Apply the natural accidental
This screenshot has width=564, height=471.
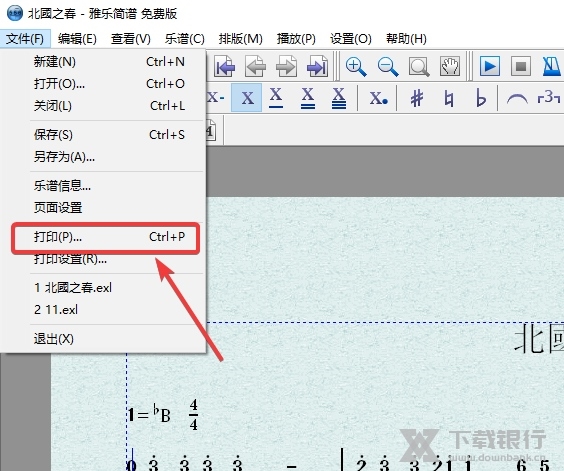[448, 98]
